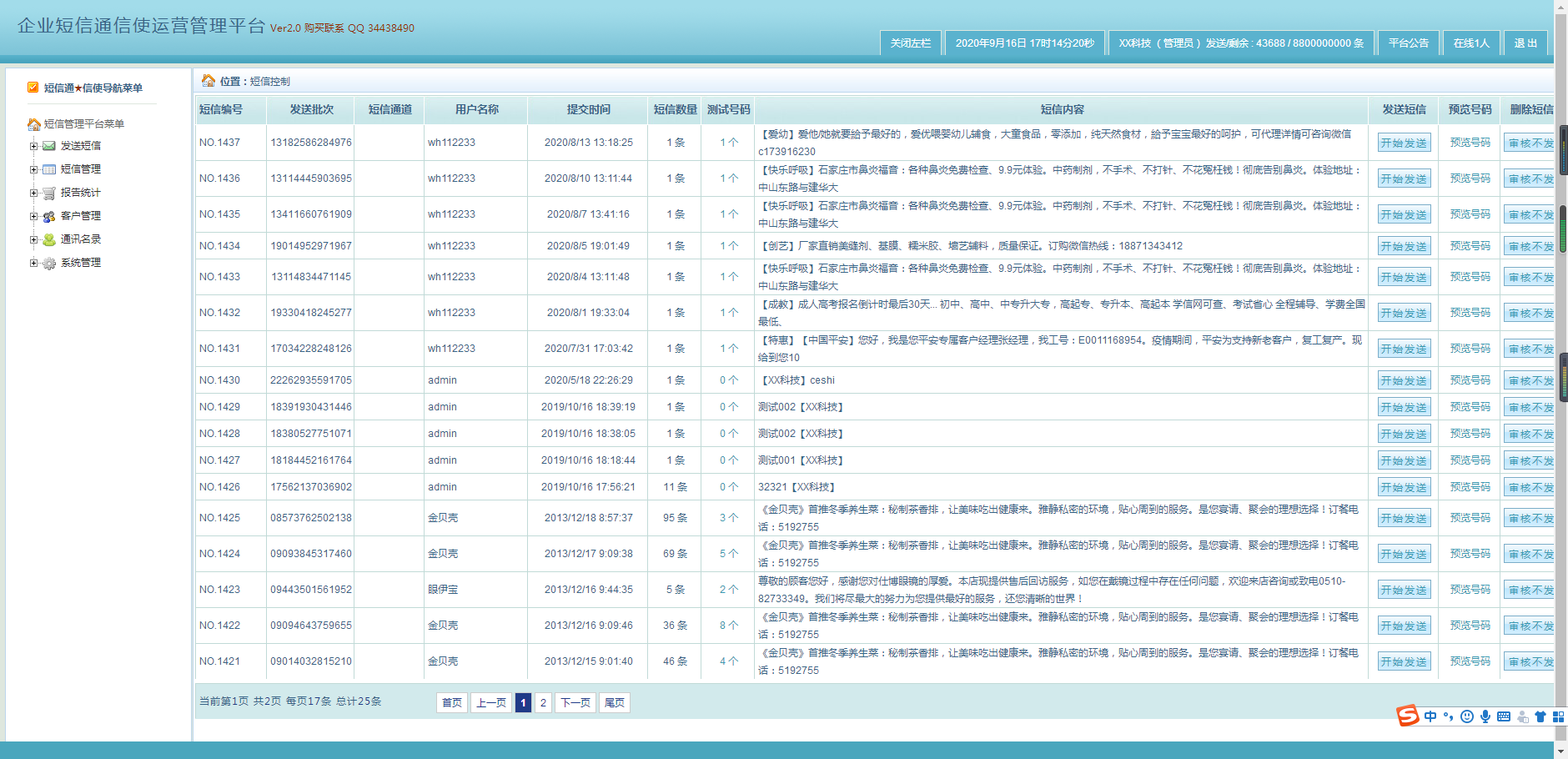
Task: Click the home icon beside 位置 breadcrumb
Action: [209, 81]
